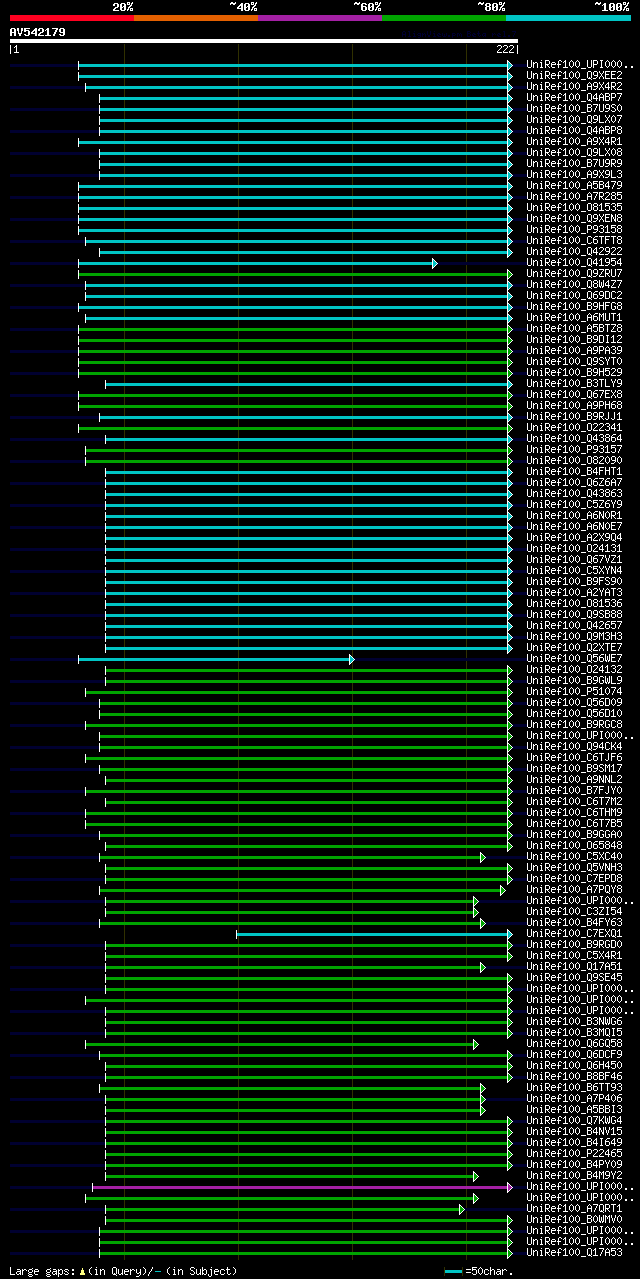The height and width of the screenshot is (1279, 640).
Task: Open entry UniRef100_C5XC40
Action: (574, 857)
